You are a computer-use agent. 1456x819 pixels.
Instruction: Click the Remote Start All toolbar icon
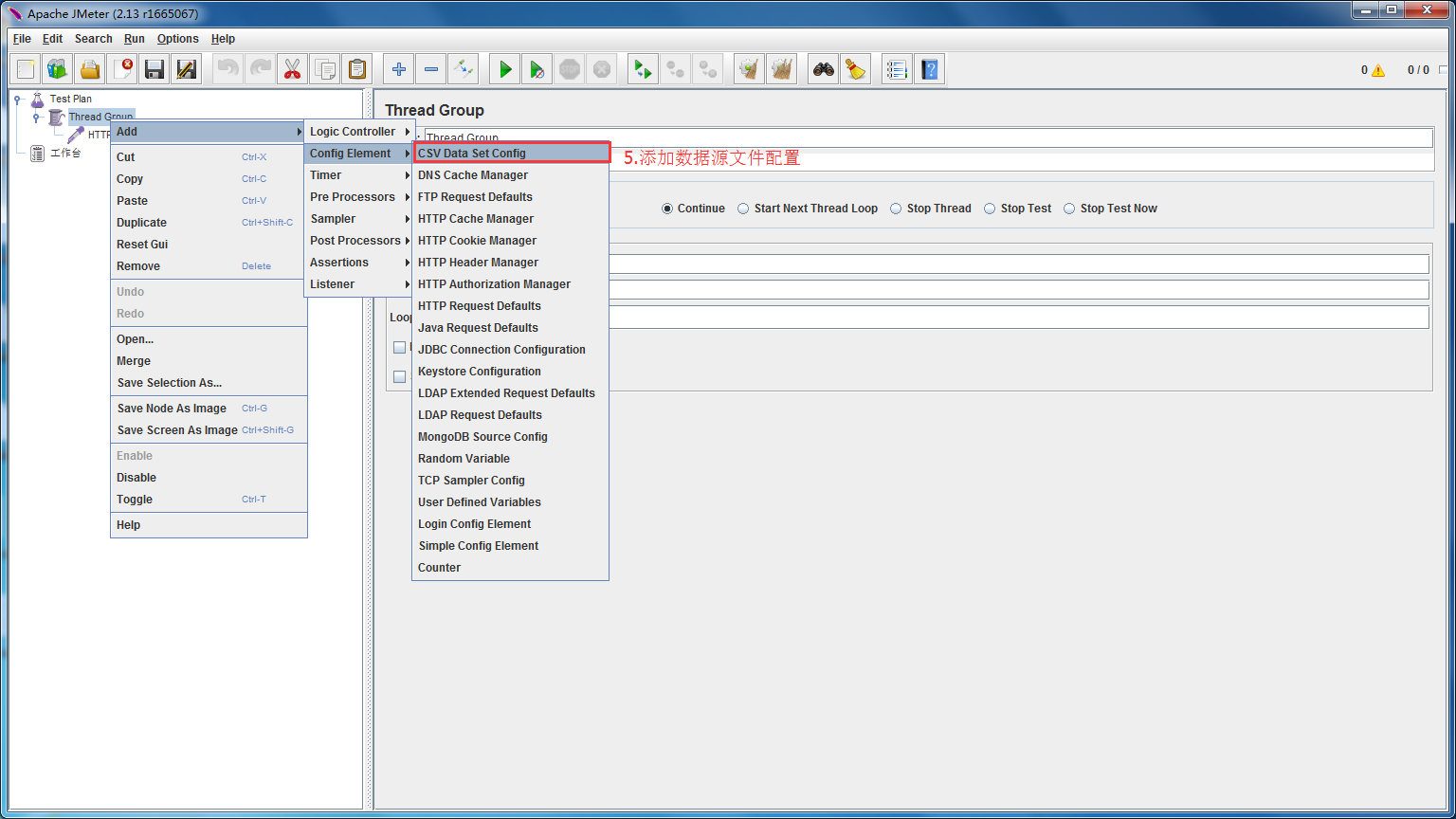tap(644, 69)
